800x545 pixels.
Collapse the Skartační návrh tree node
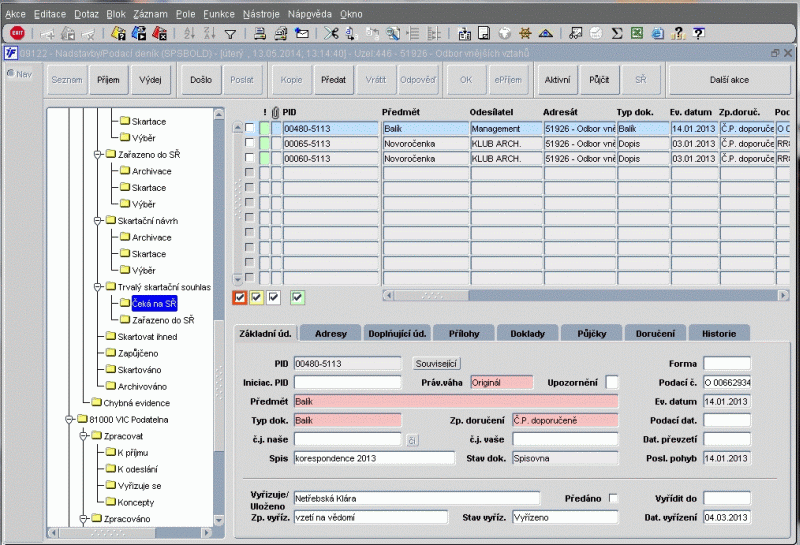click(97, 220)
